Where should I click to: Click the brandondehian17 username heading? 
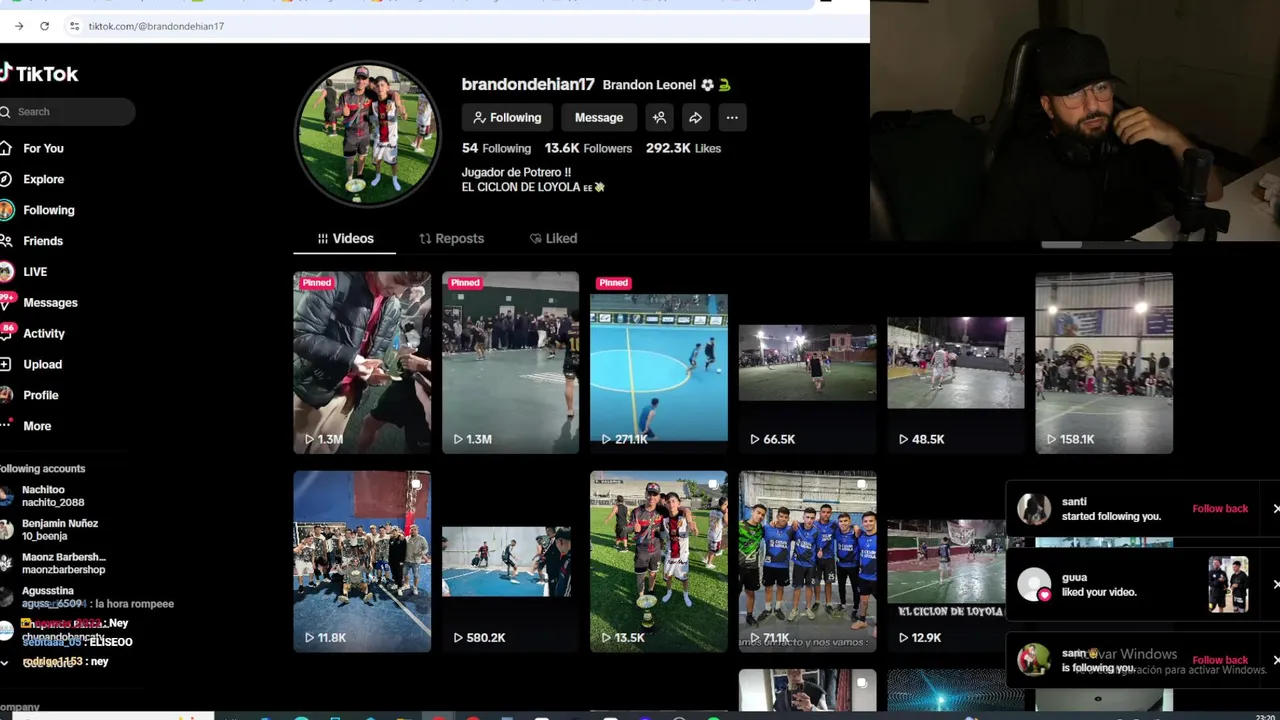click(528, 85)
